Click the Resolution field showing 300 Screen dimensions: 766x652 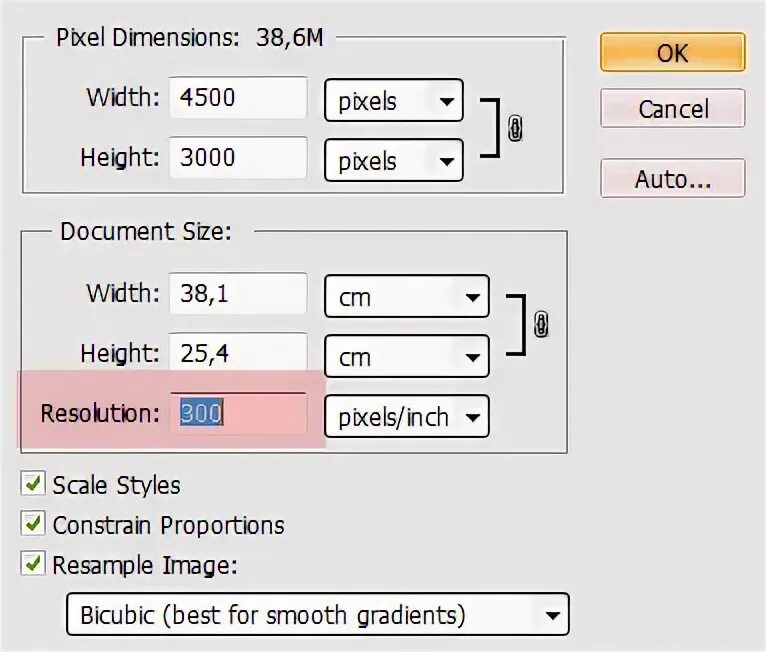point(237,413)
